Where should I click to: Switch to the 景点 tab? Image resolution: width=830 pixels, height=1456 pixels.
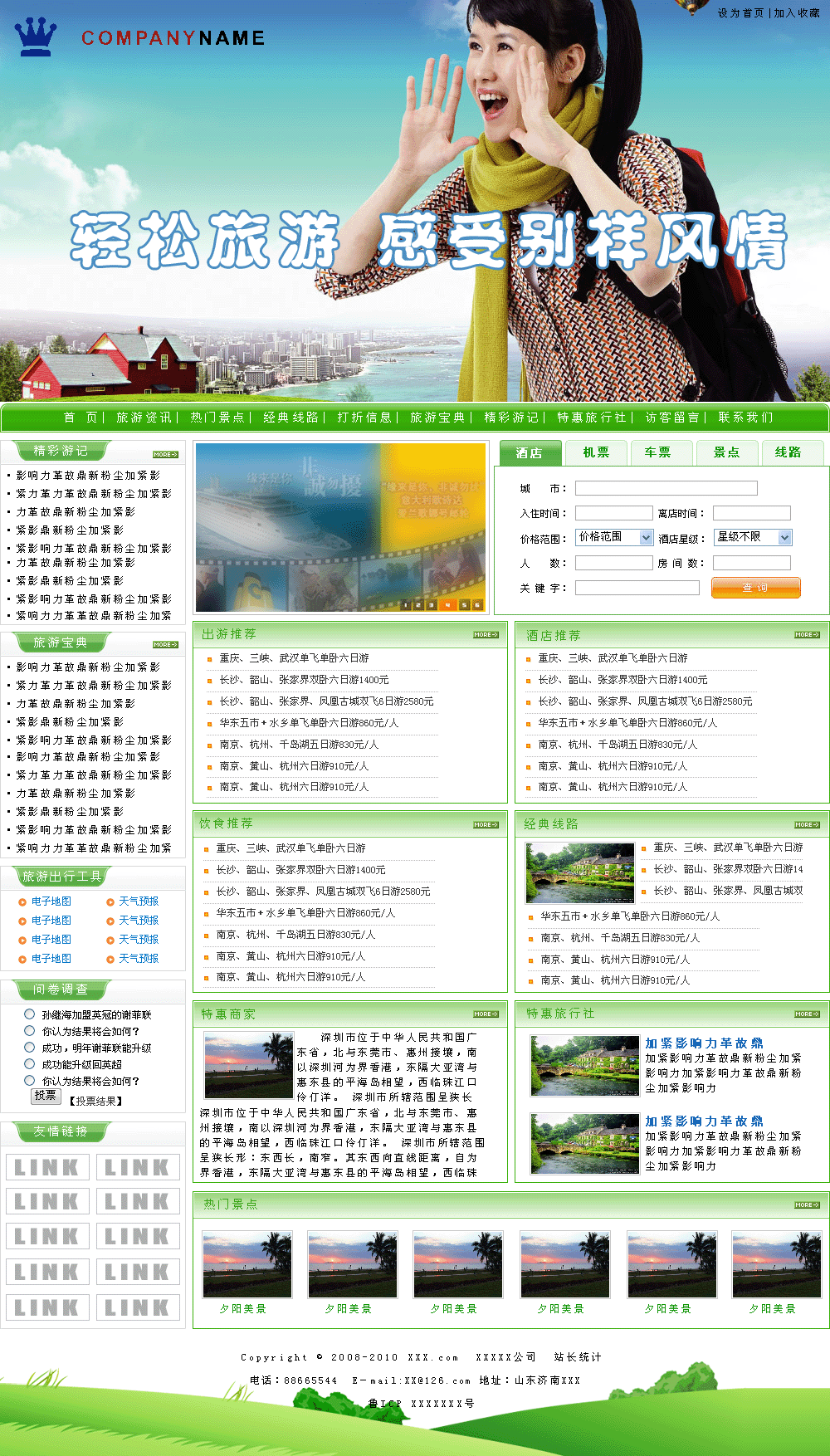point(726,453)
